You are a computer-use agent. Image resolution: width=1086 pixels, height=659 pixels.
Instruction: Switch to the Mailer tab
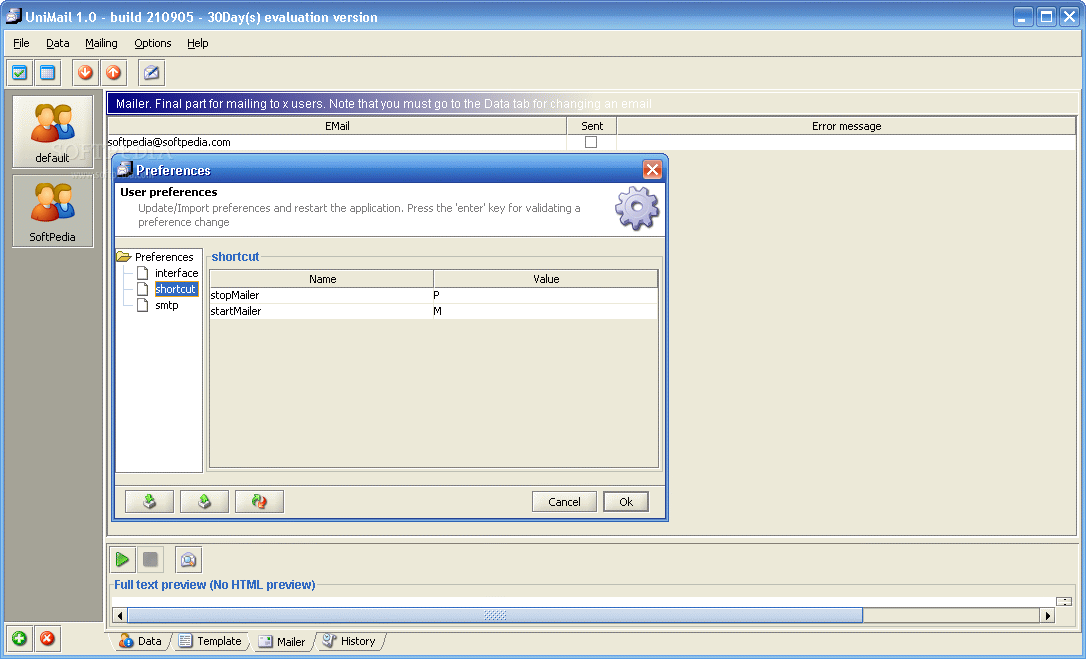pos(282,642)
